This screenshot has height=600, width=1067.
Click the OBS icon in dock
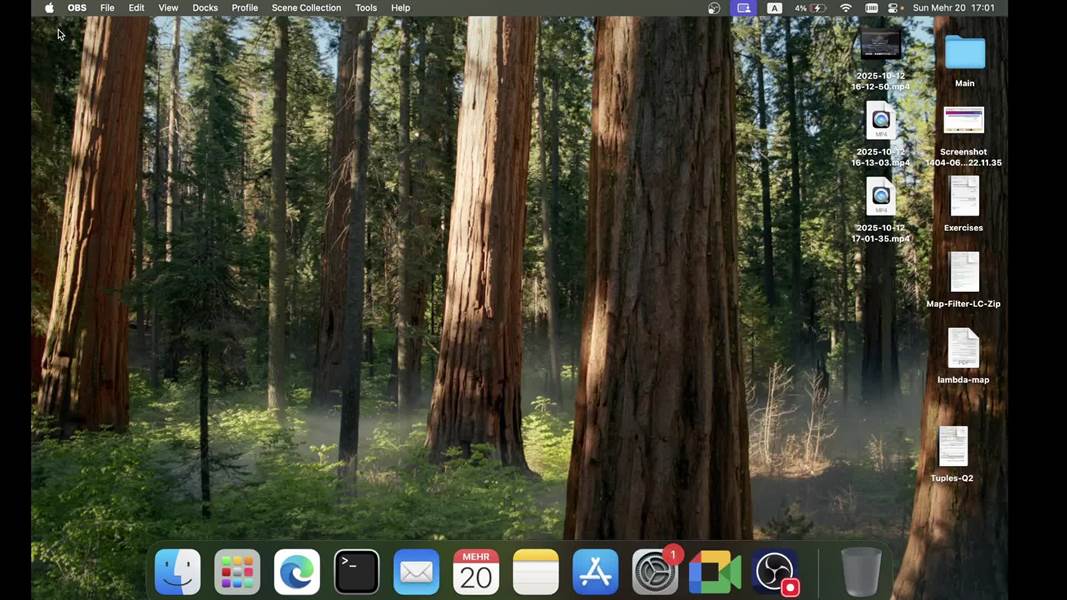coord(775,573)
